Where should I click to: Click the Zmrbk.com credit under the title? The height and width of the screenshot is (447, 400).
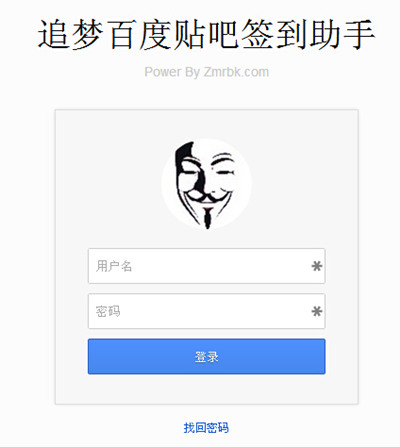236,72
